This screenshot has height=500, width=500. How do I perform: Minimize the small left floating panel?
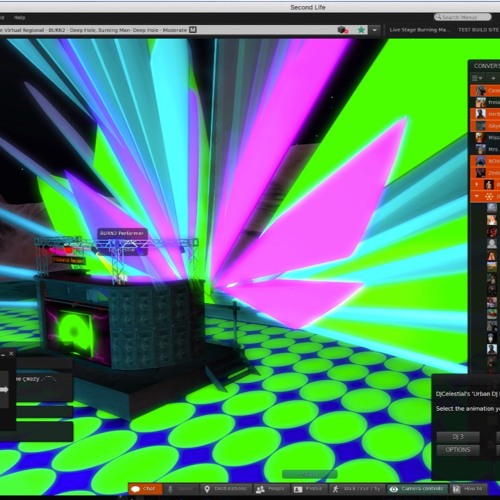[x=3, y=355]
